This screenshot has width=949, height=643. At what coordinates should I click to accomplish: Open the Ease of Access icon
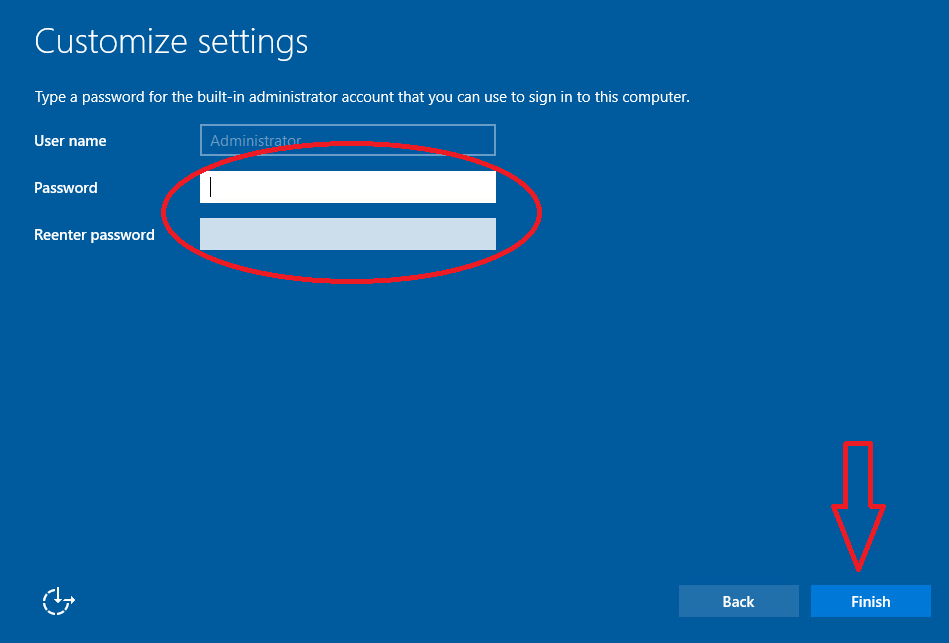(58, 601)
